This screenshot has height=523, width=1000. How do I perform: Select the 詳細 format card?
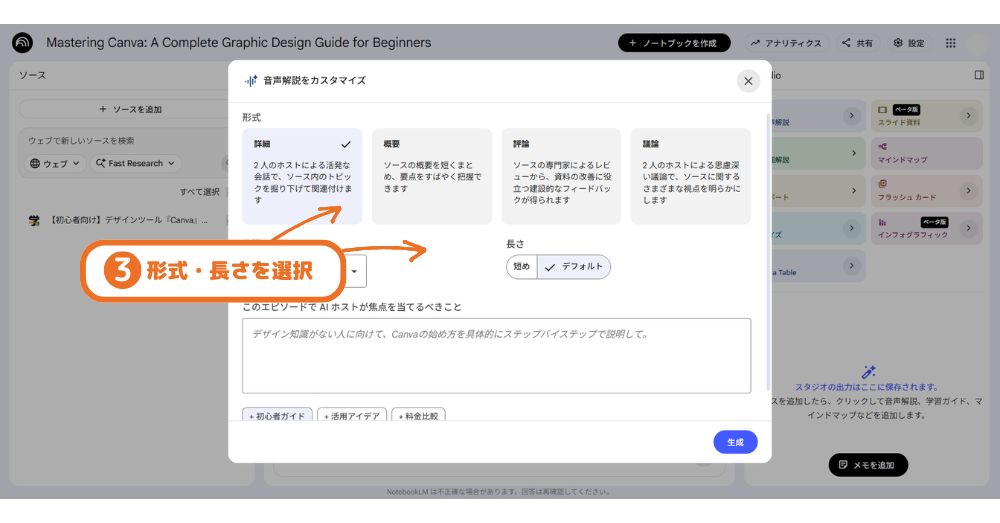tap(302, 176)
